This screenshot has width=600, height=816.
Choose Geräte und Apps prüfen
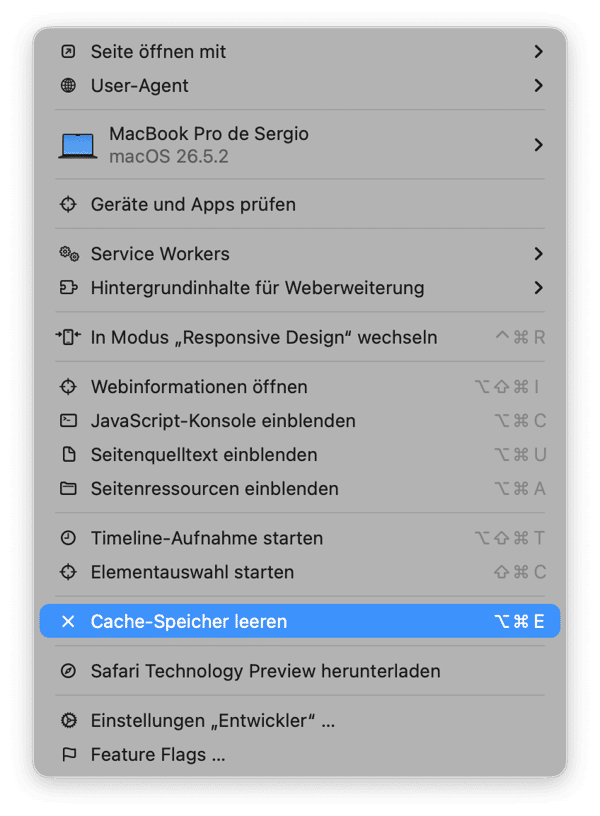tap(300, 205)
